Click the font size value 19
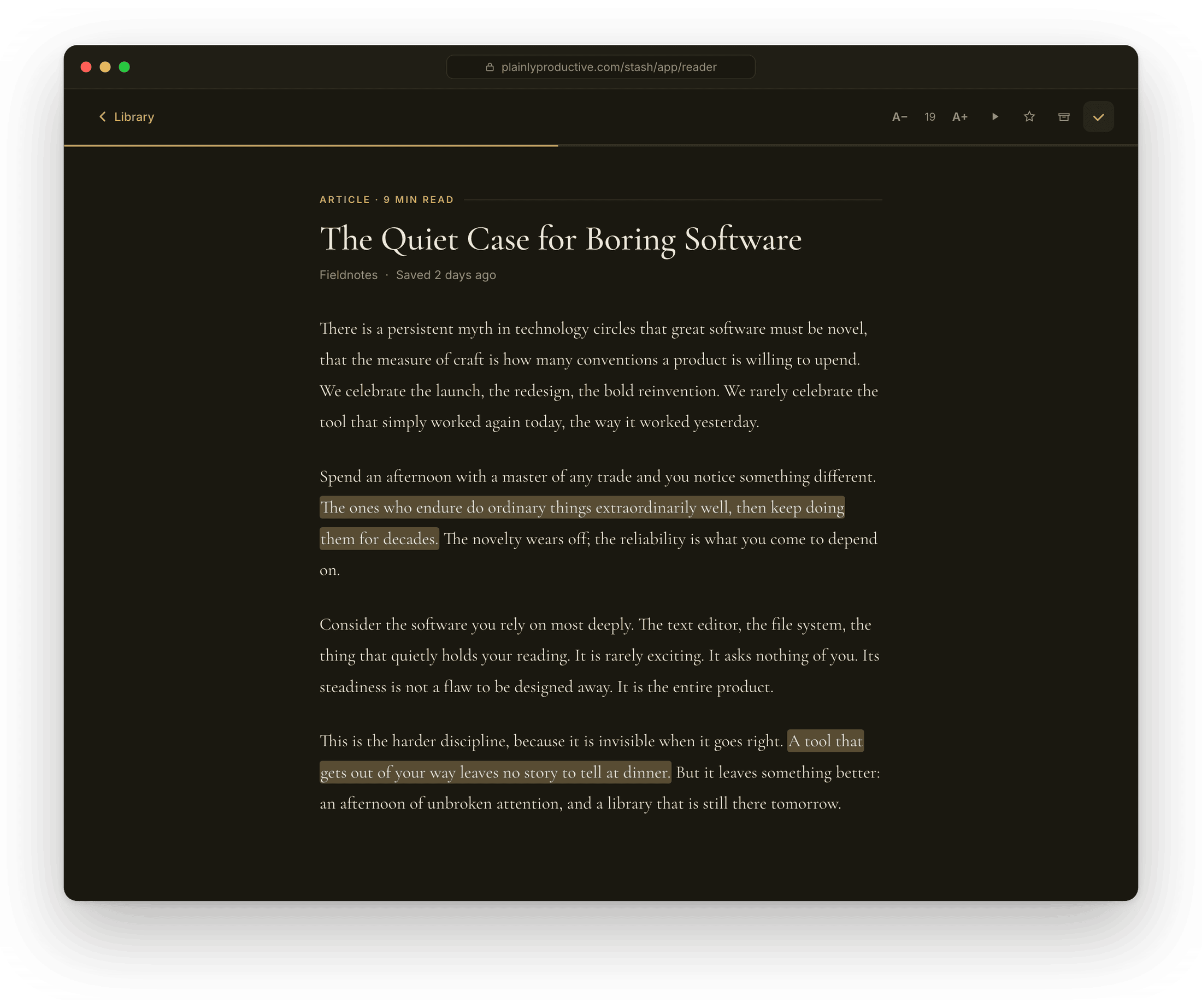1202x1008 pixels. (929, 117)
